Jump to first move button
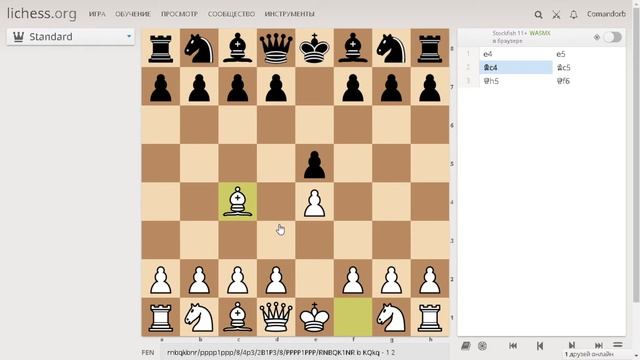This screenshot has width=640, height=360. click(x=513, y=346)
